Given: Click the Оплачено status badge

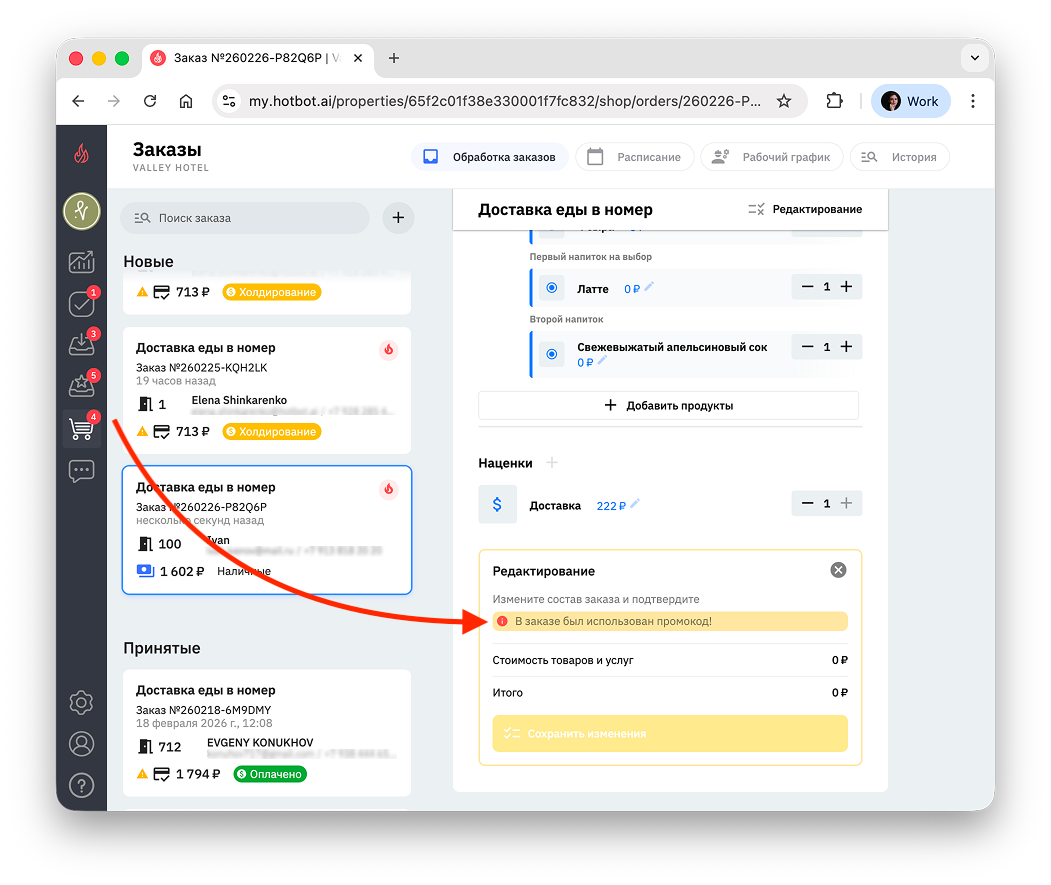Looking at the screenshot, I should click(270, 774).
